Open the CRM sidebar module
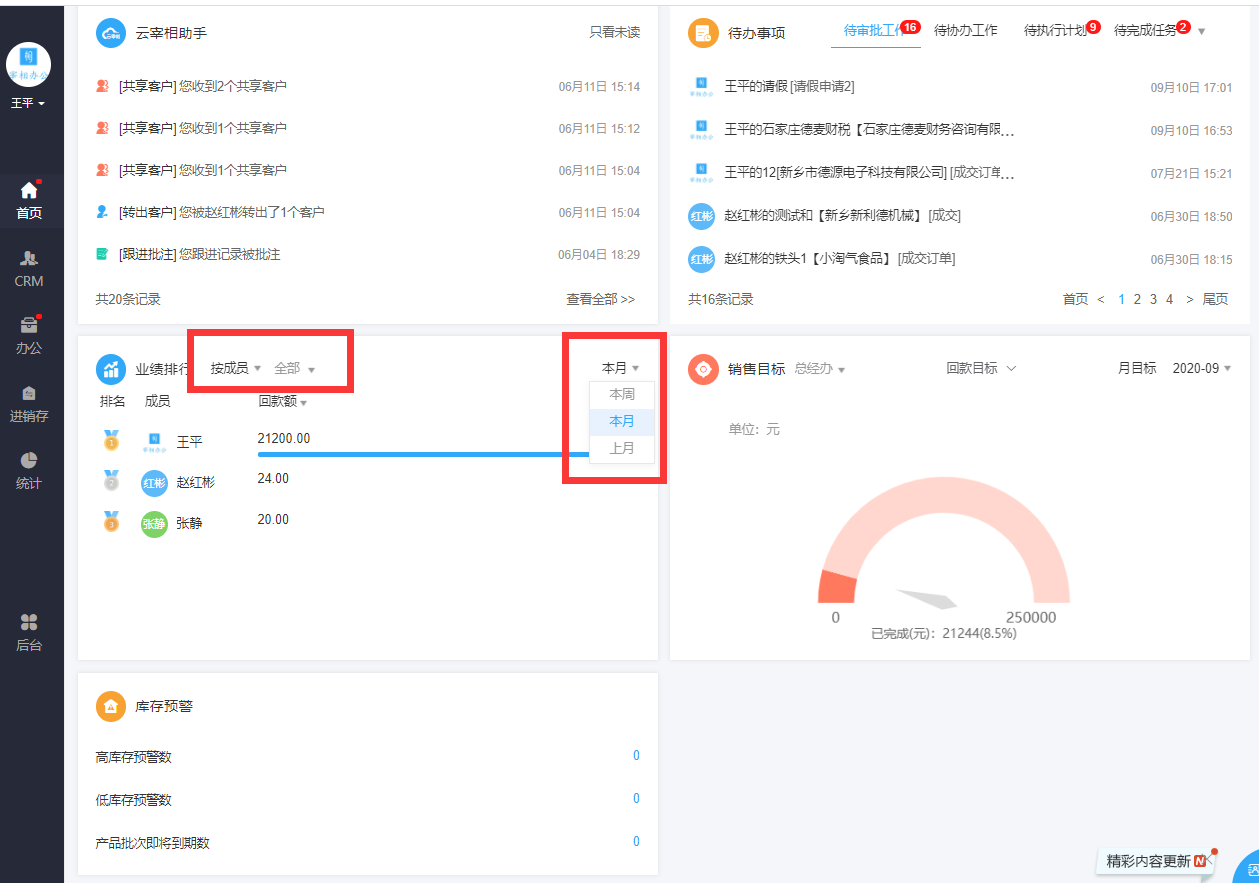The image size is (1259, 883). (x=29, y=268)
